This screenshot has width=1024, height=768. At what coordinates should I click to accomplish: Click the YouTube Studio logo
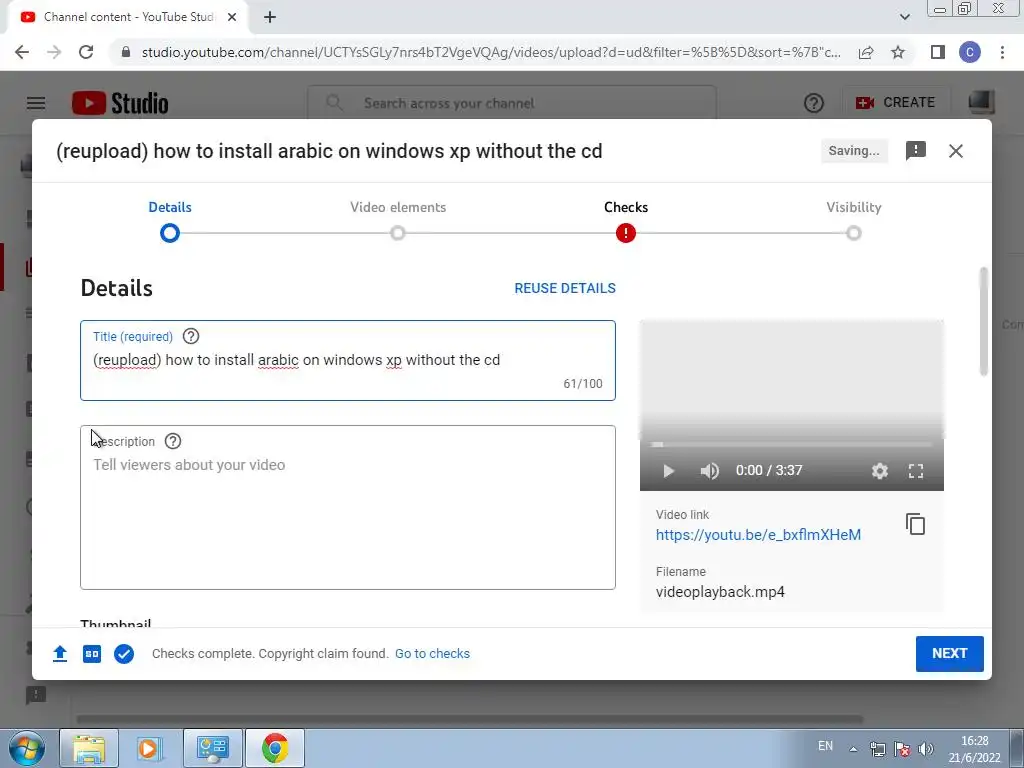[x=120, y=103]
